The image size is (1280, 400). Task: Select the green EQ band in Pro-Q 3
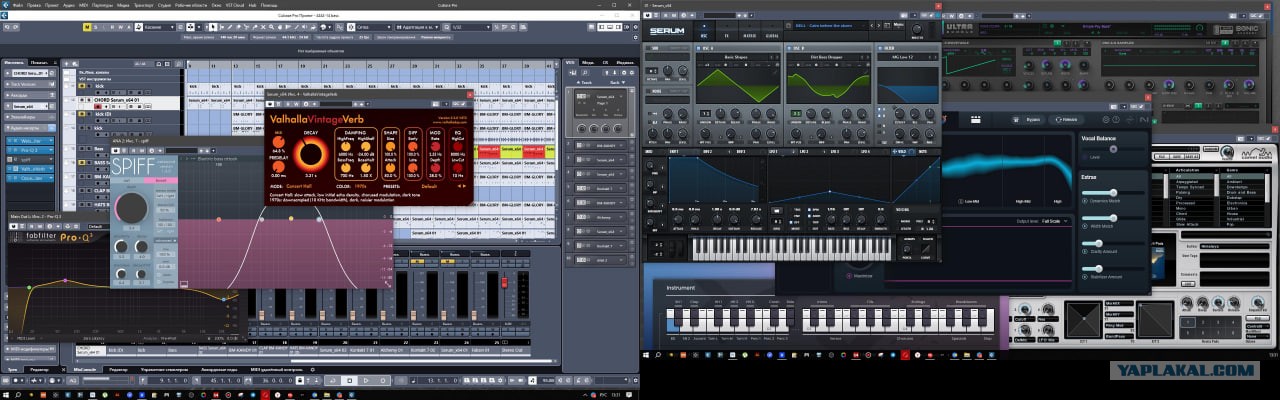[x=29, y=287]
